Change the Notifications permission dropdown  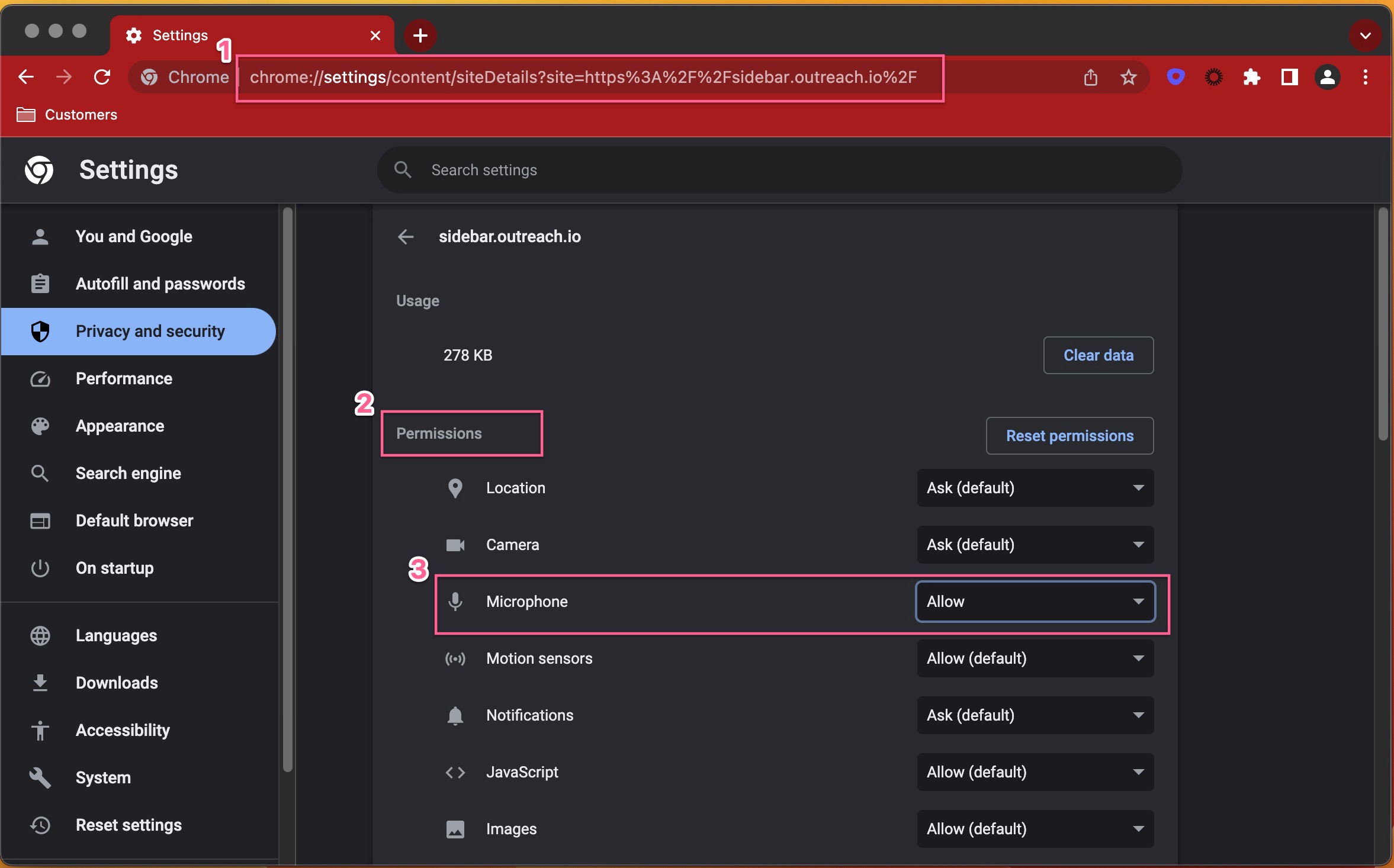(x=1035, y=715)
